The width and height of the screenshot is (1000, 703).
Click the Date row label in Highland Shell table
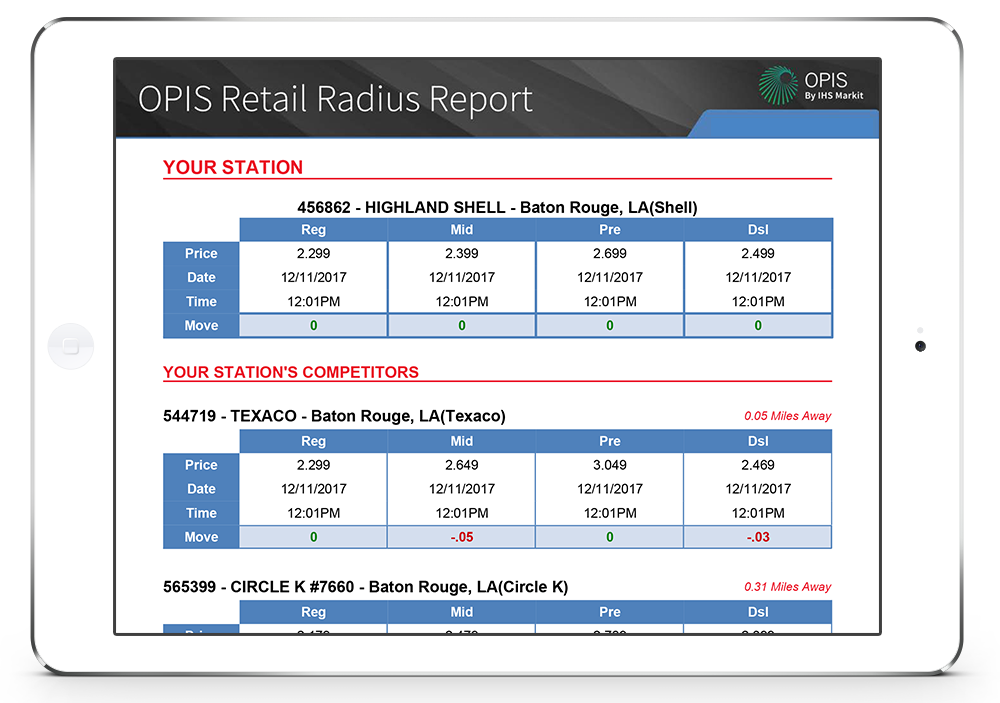coord(201,278)
